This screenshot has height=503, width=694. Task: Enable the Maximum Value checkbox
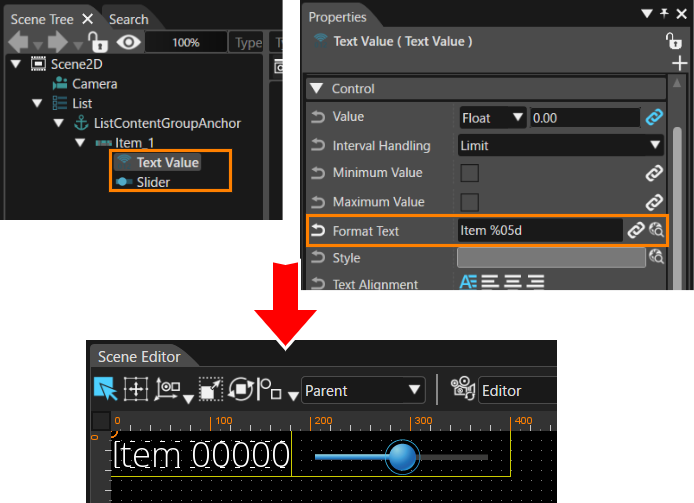469,202
